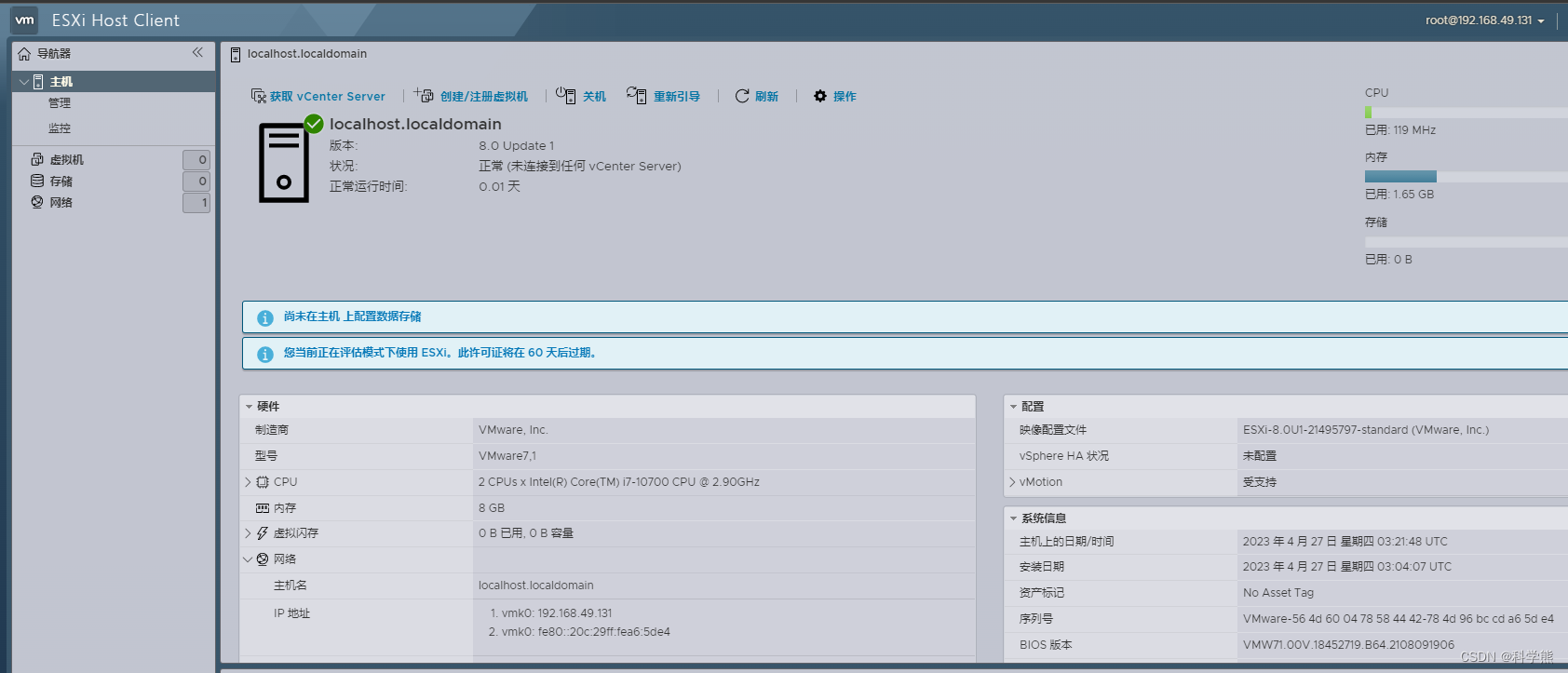
Task: Click the VMware vm logo icon
Action: [24, 20]
